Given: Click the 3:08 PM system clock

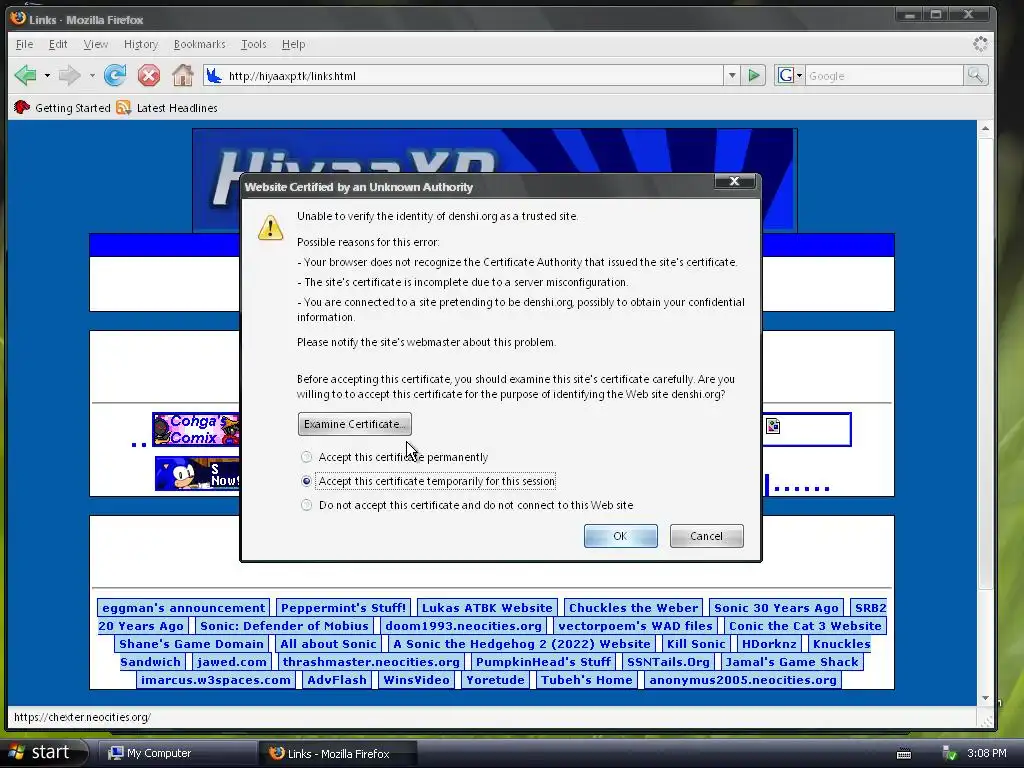Looking at the screenshot, I should pos(987,753).
